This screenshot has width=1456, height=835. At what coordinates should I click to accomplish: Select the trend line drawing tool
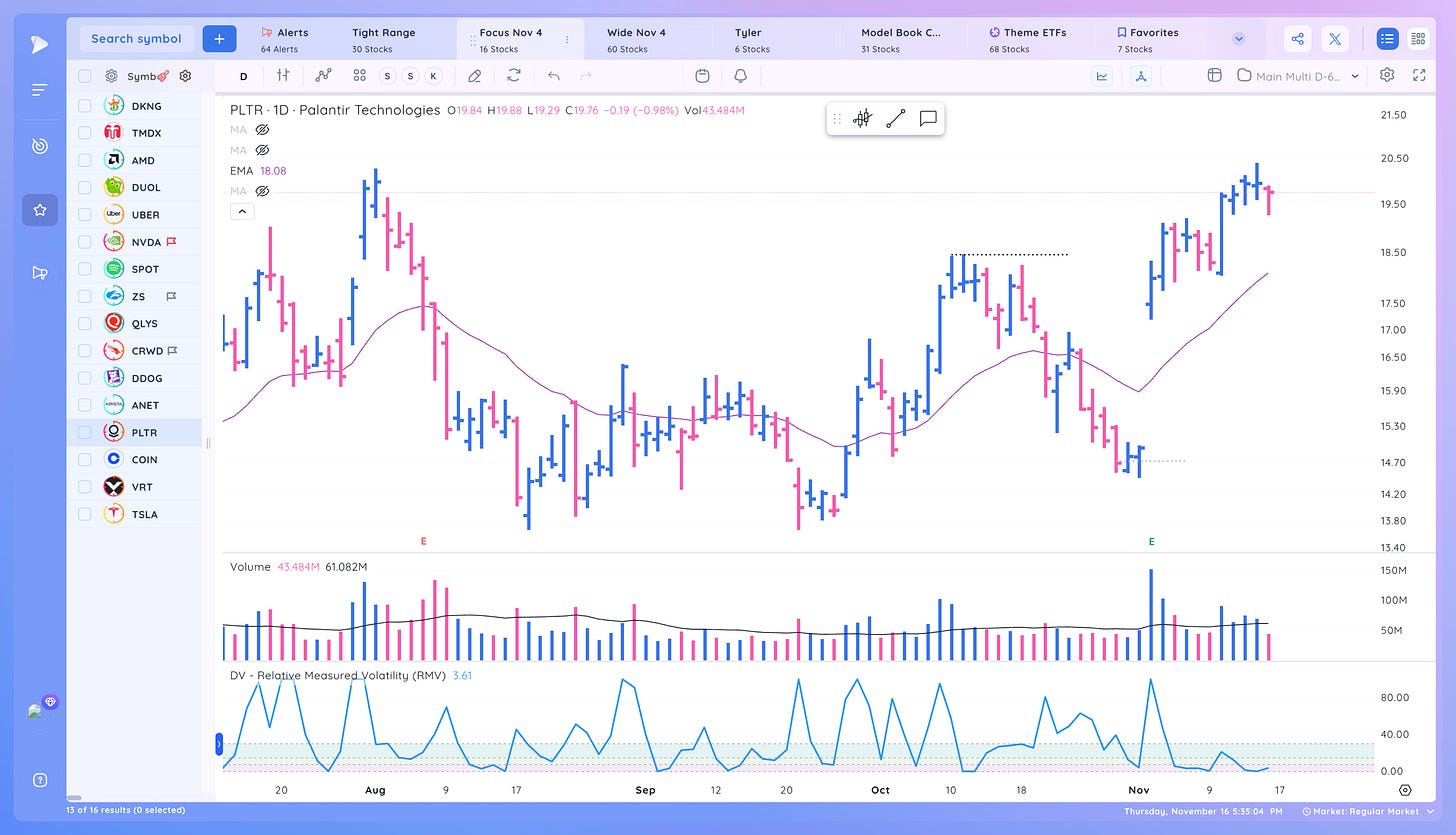pos(895,119)
